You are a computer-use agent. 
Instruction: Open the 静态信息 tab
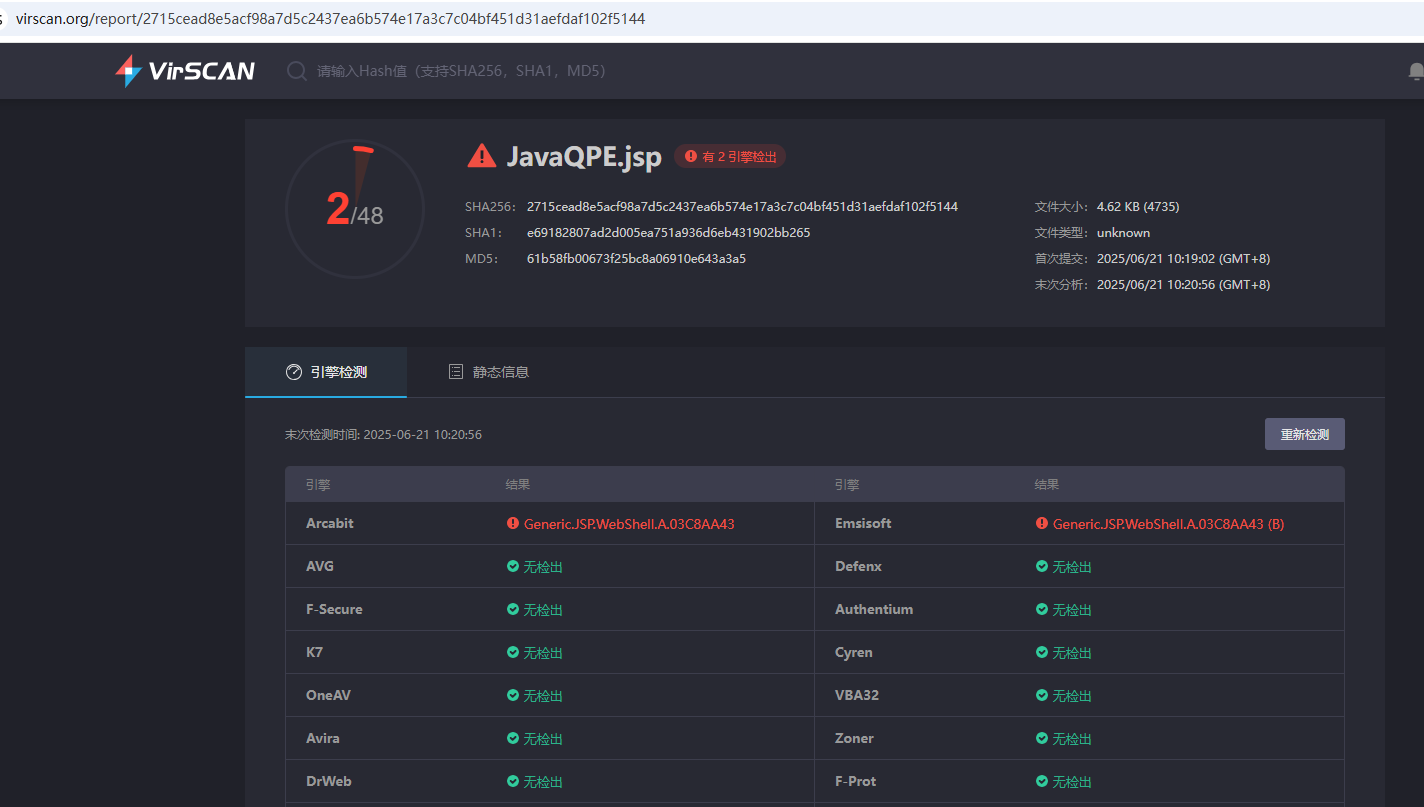click(488, 372)
